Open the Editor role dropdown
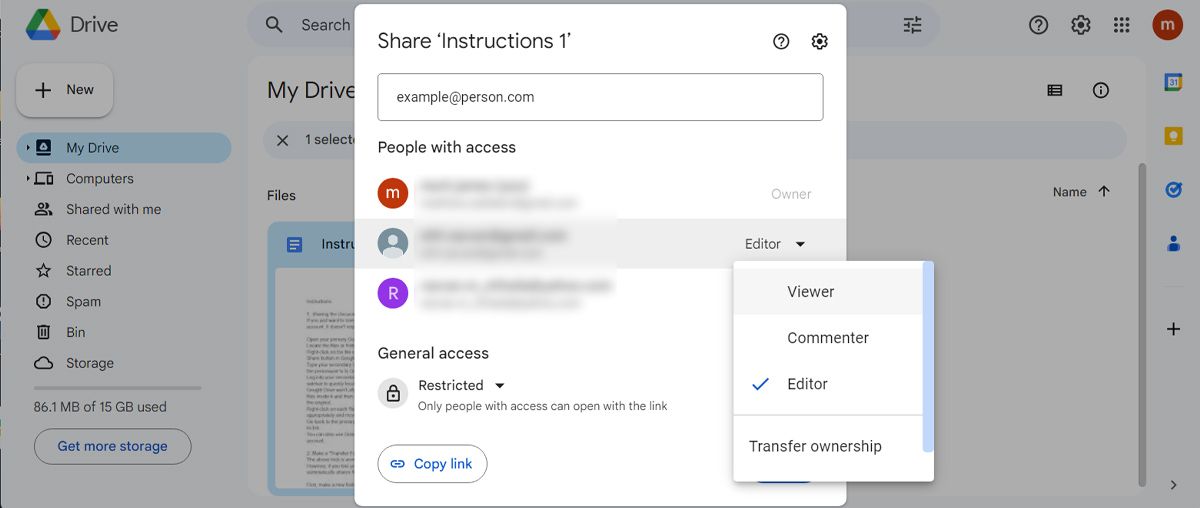This screenshot has height=508, width=1200. 775,244
